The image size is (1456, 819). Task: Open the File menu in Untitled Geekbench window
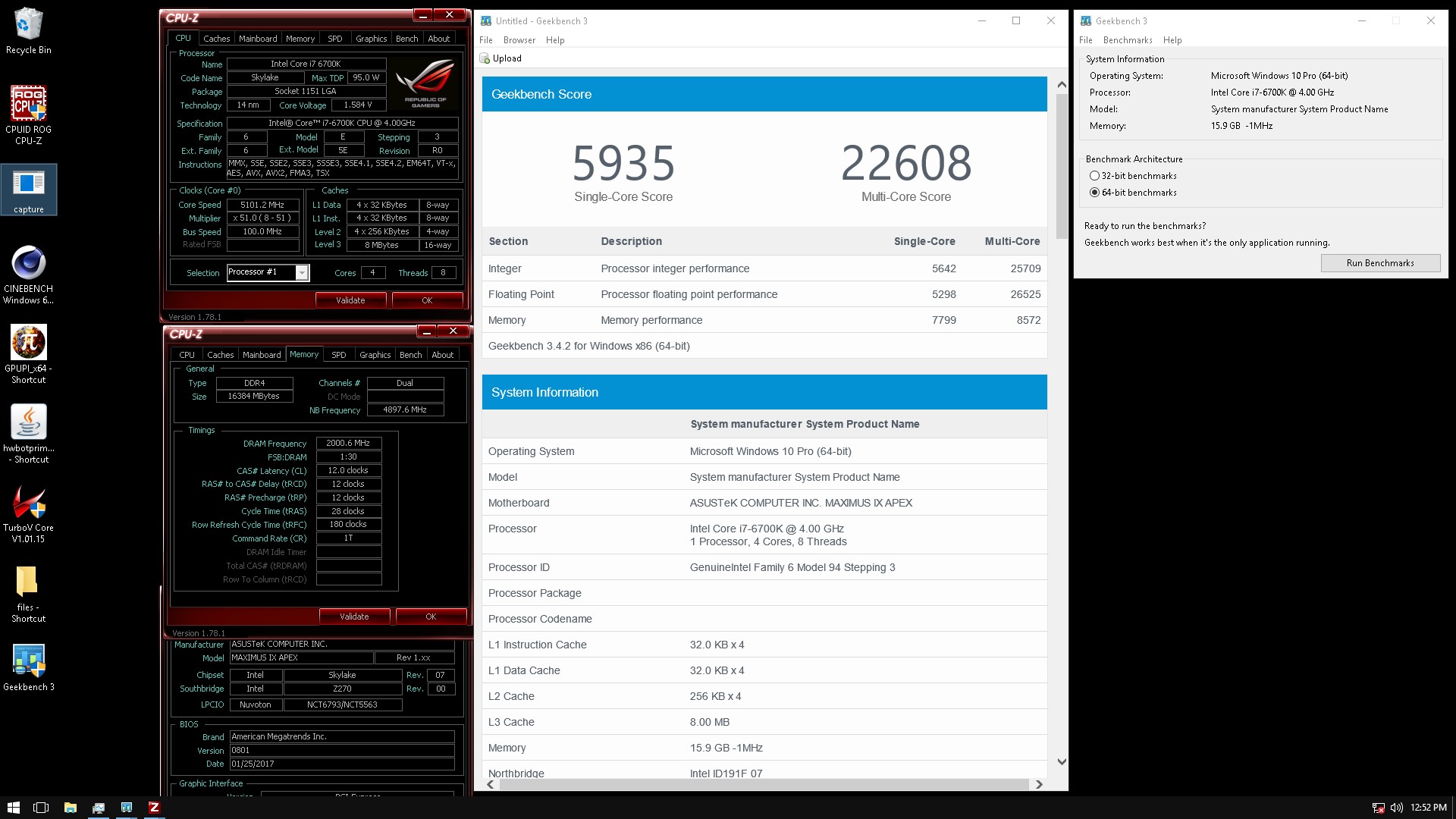[486, 40]
